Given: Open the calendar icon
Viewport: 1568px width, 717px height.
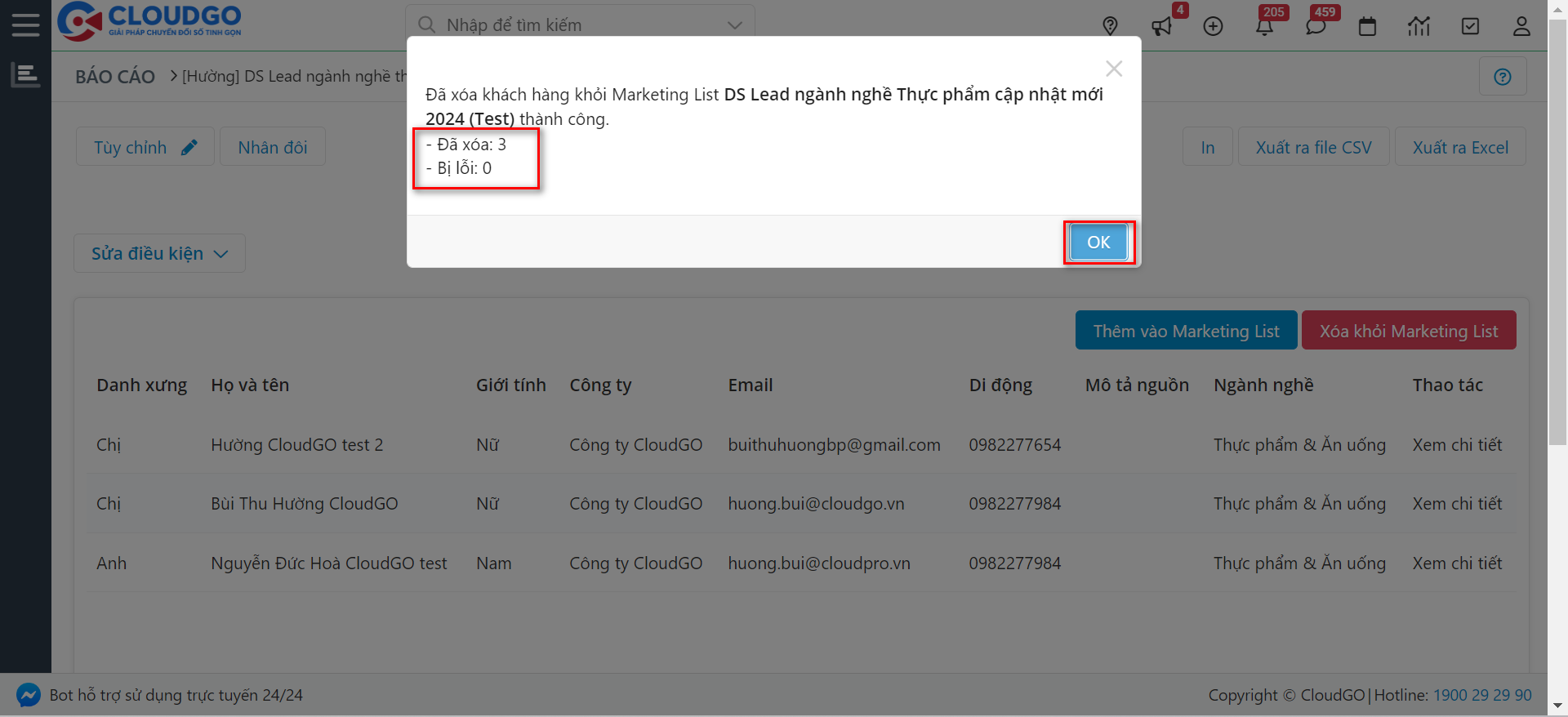Looking at the screenshot, I should tap(1367, 26).
